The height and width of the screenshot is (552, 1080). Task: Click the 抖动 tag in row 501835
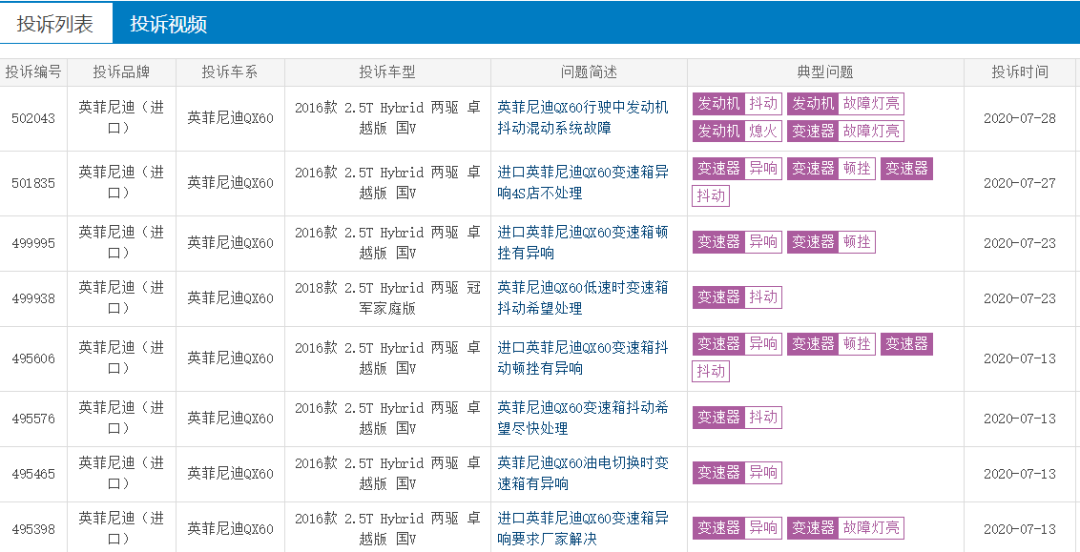711,196
